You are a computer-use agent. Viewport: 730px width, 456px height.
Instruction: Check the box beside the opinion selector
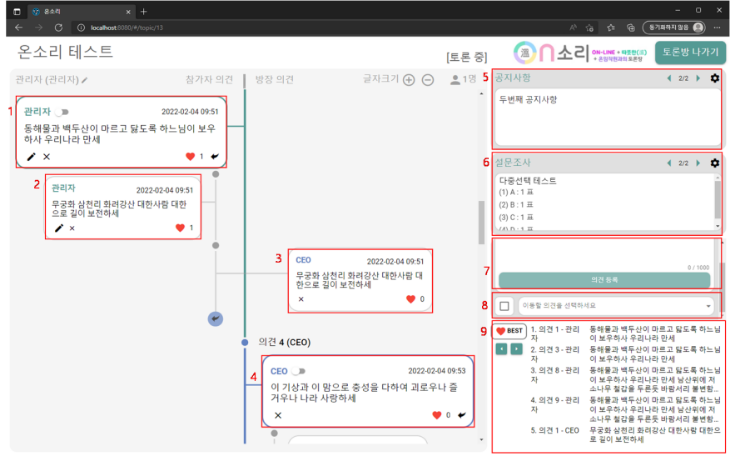(x=505, y=305)
